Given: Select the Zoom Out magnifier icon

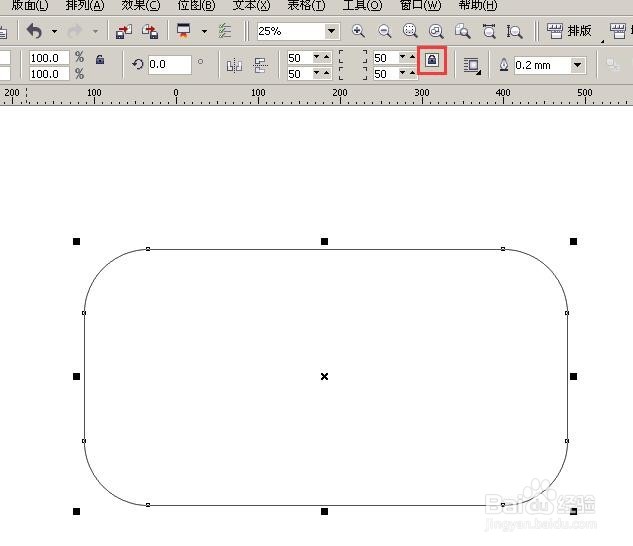Looking at the screenshot, I should [x=384, y=31].
